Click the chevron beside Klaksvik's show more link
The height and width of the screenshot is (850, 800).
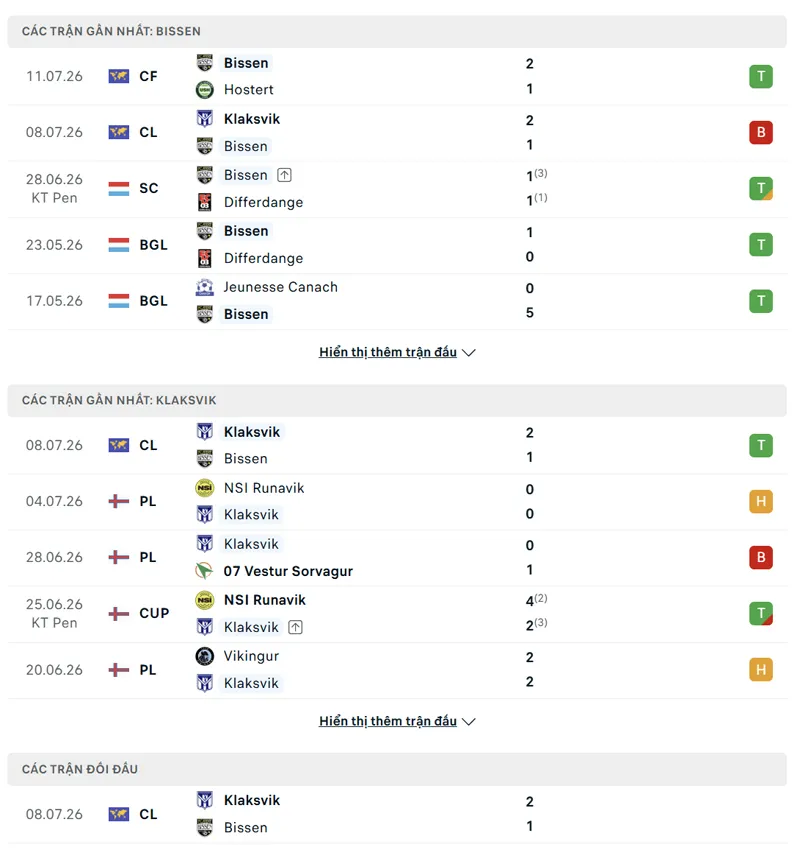(x=469, y=722)
